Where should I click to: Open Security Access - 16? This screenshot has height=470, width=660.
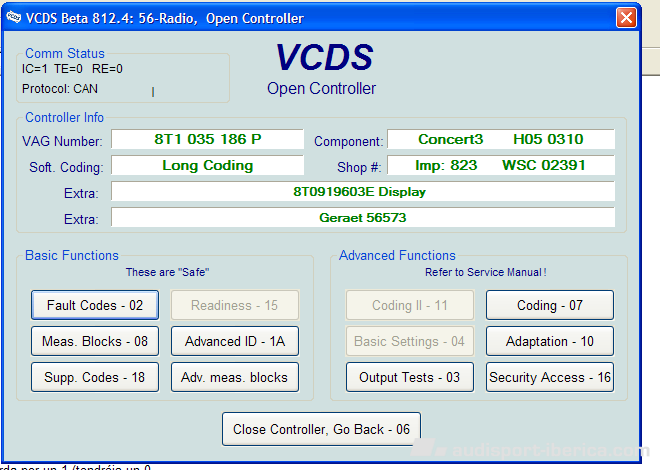(550, 377)
